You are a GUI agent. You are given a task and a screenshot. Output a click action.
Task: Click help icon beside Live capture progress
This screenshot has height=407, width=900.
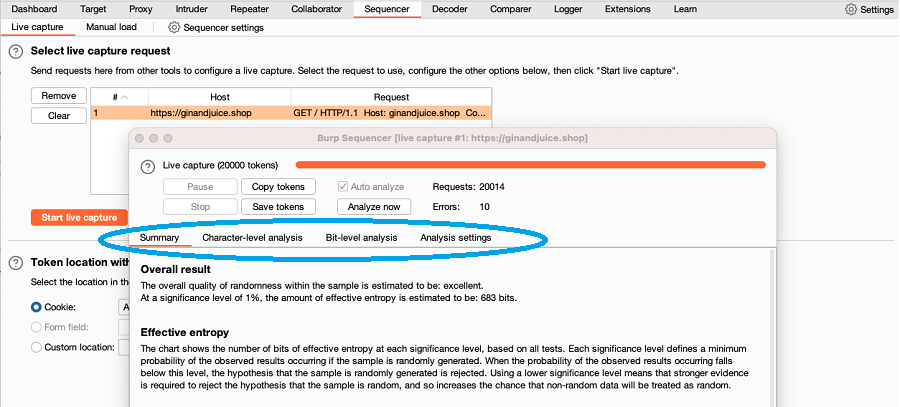click(148, 165)
